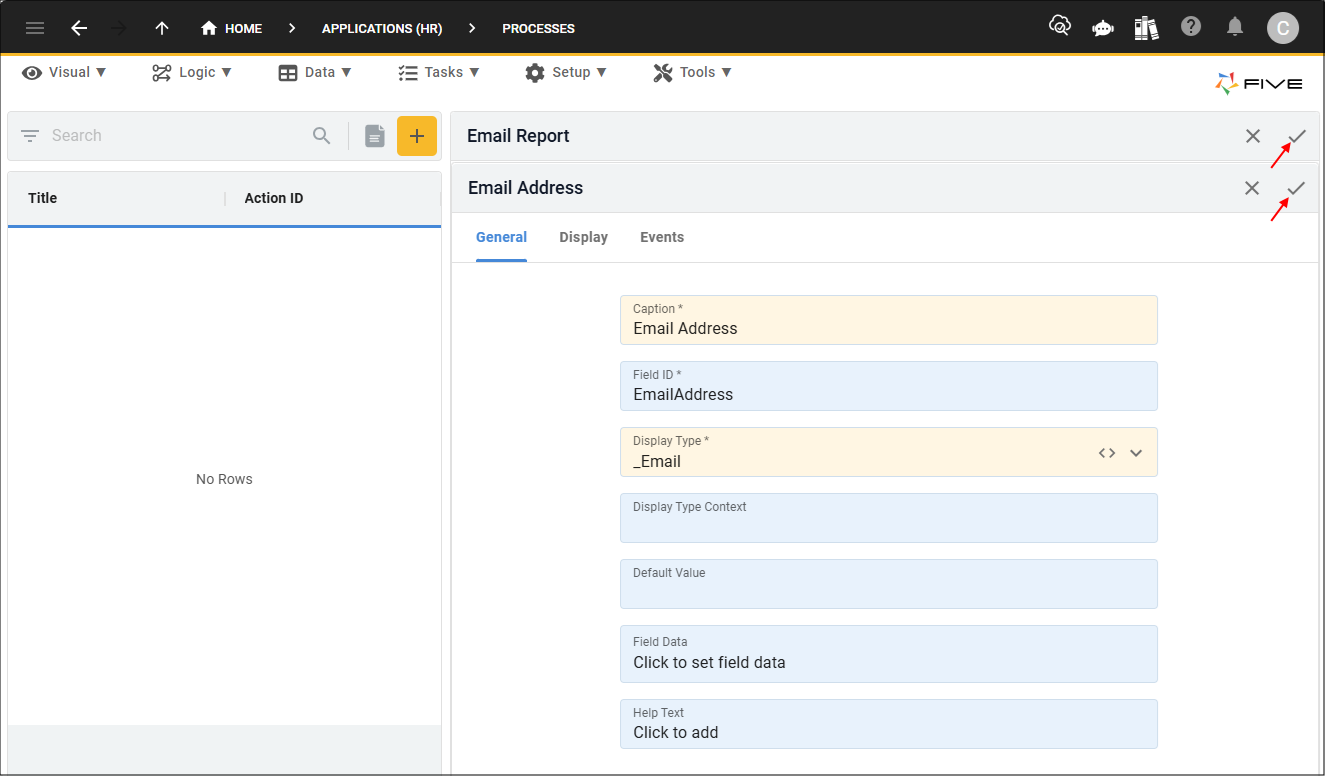Open the chatbot assistant icon
Image resolution: width=1325 pixels, height=776 pixels.
coord(1103,28)
